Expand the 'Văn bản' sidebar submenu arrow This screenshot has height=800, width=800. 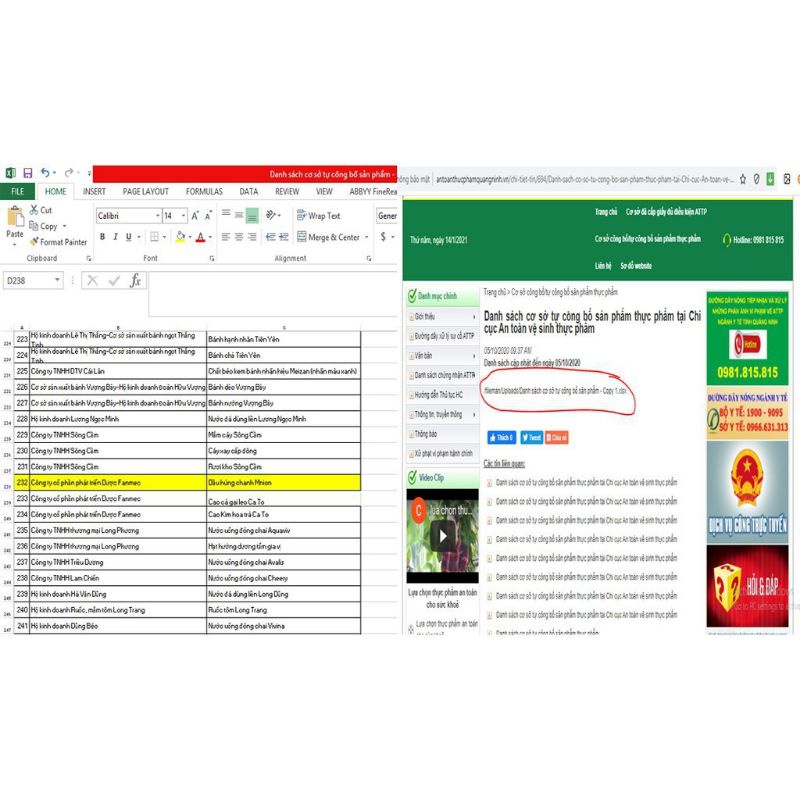pos(474,356)
